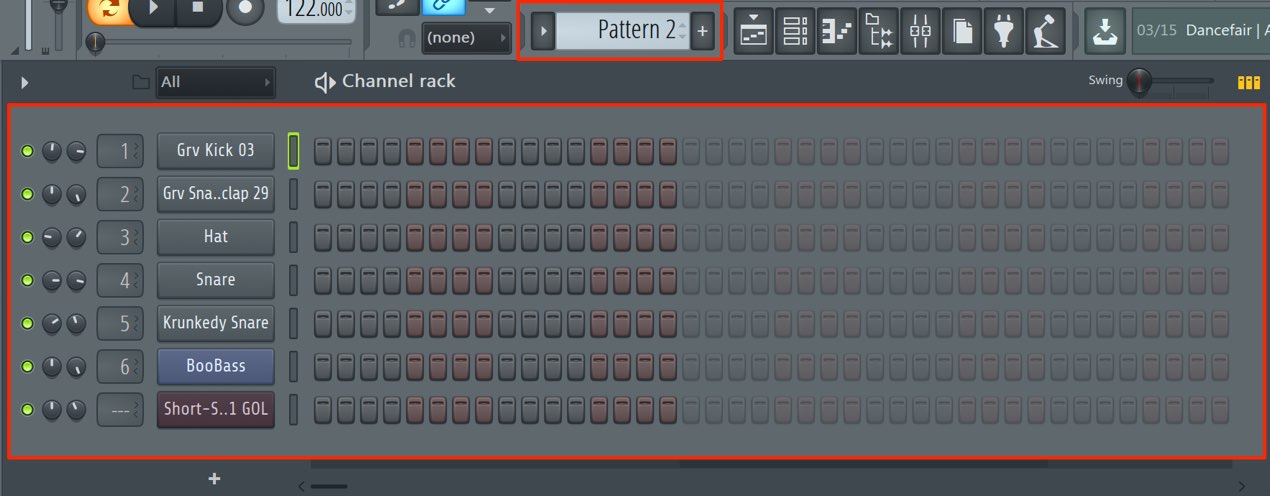
Task: Open the All channel filter dropdown
Action: [x=215, y=82]
